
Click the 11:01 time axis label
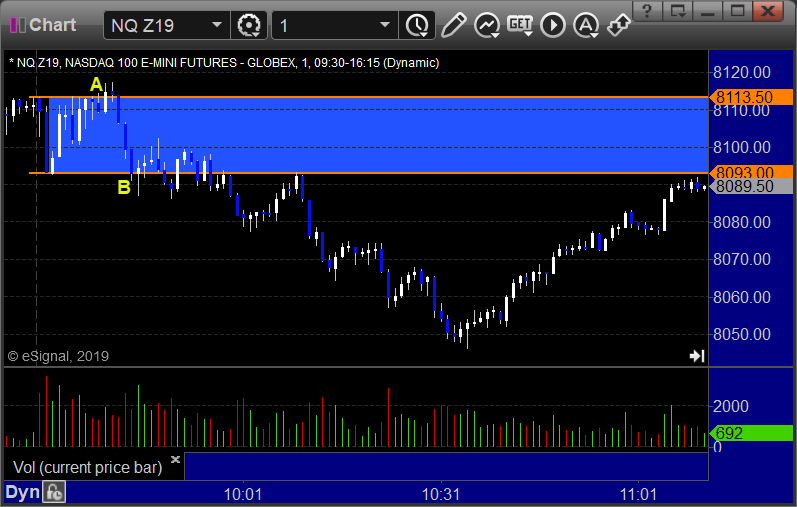coord(638,494)
